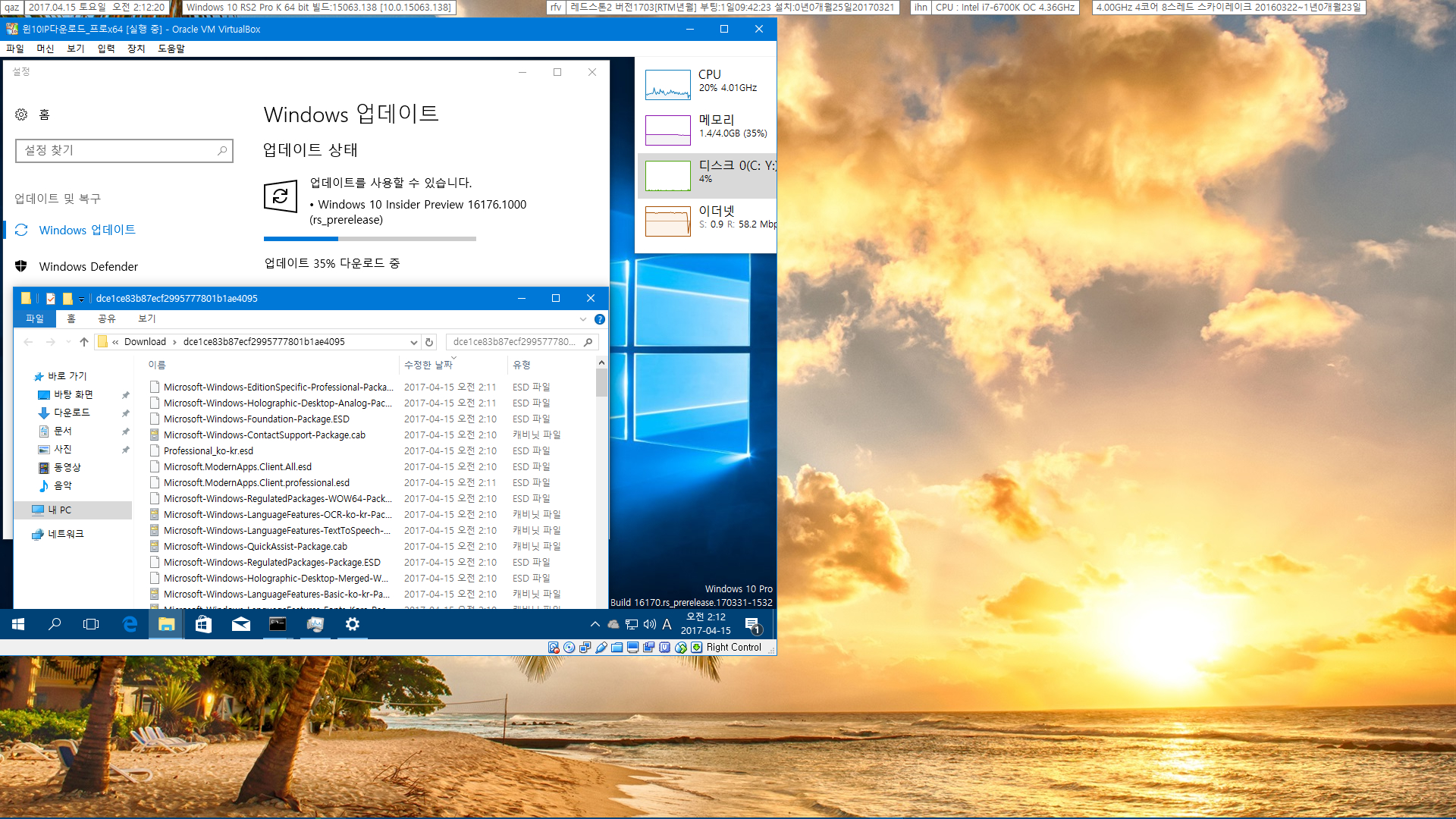The height and width of the screenshot is (819, 1456).
Task: Select 바탕 화면 in quick access
Action: (74, 394)
